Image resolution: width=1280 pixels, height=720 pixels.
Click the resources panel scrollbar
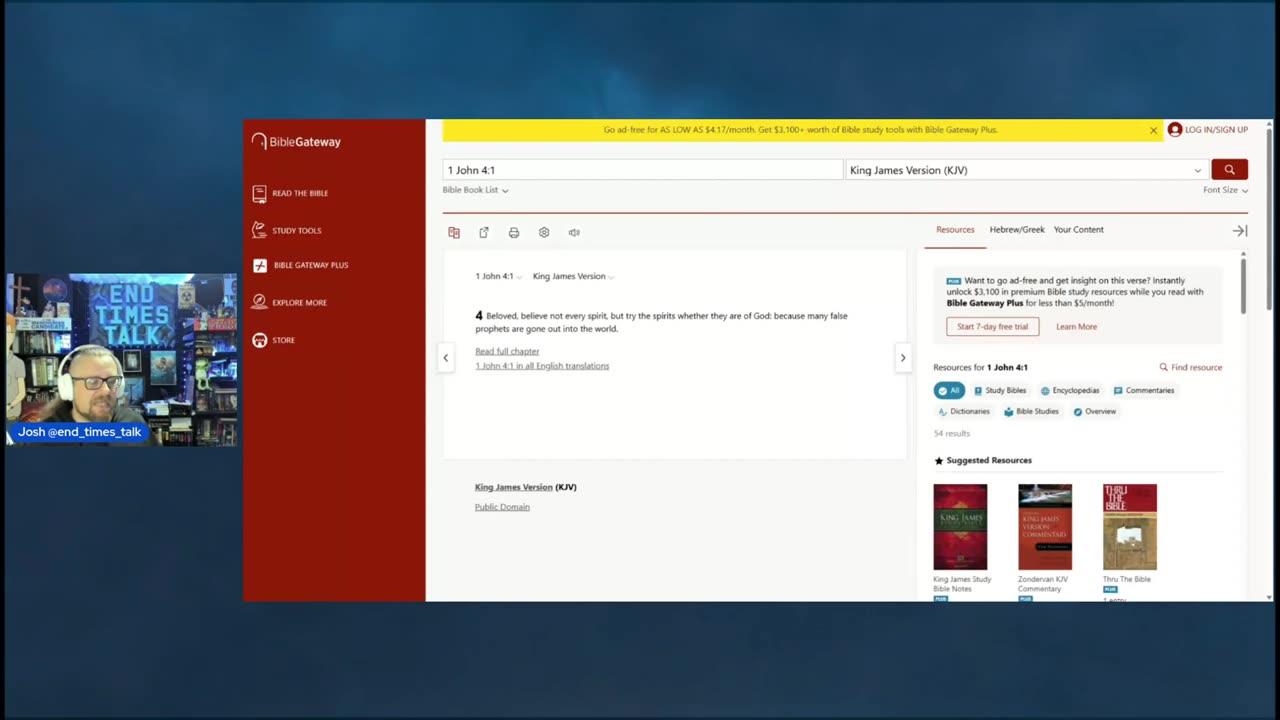[x=1244, y=285]
